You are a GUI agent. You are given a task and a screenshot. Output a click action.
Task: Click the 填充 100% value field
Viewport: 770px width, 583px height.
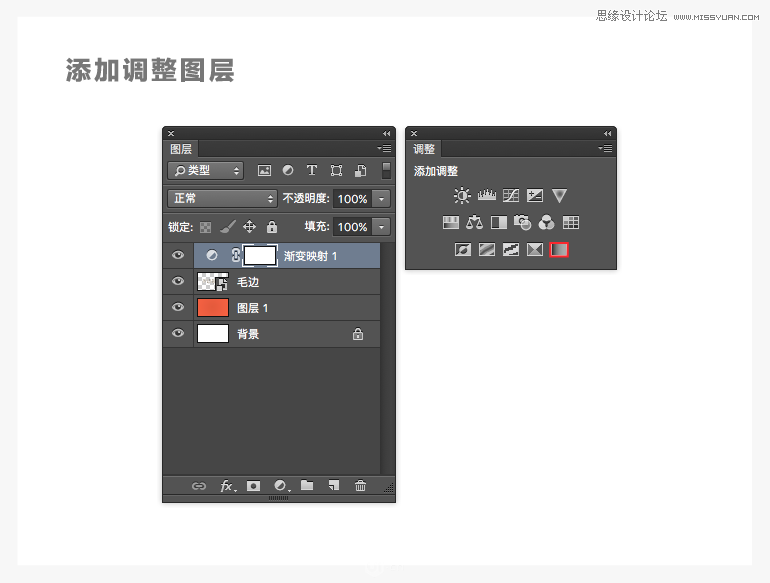[353, 227]
